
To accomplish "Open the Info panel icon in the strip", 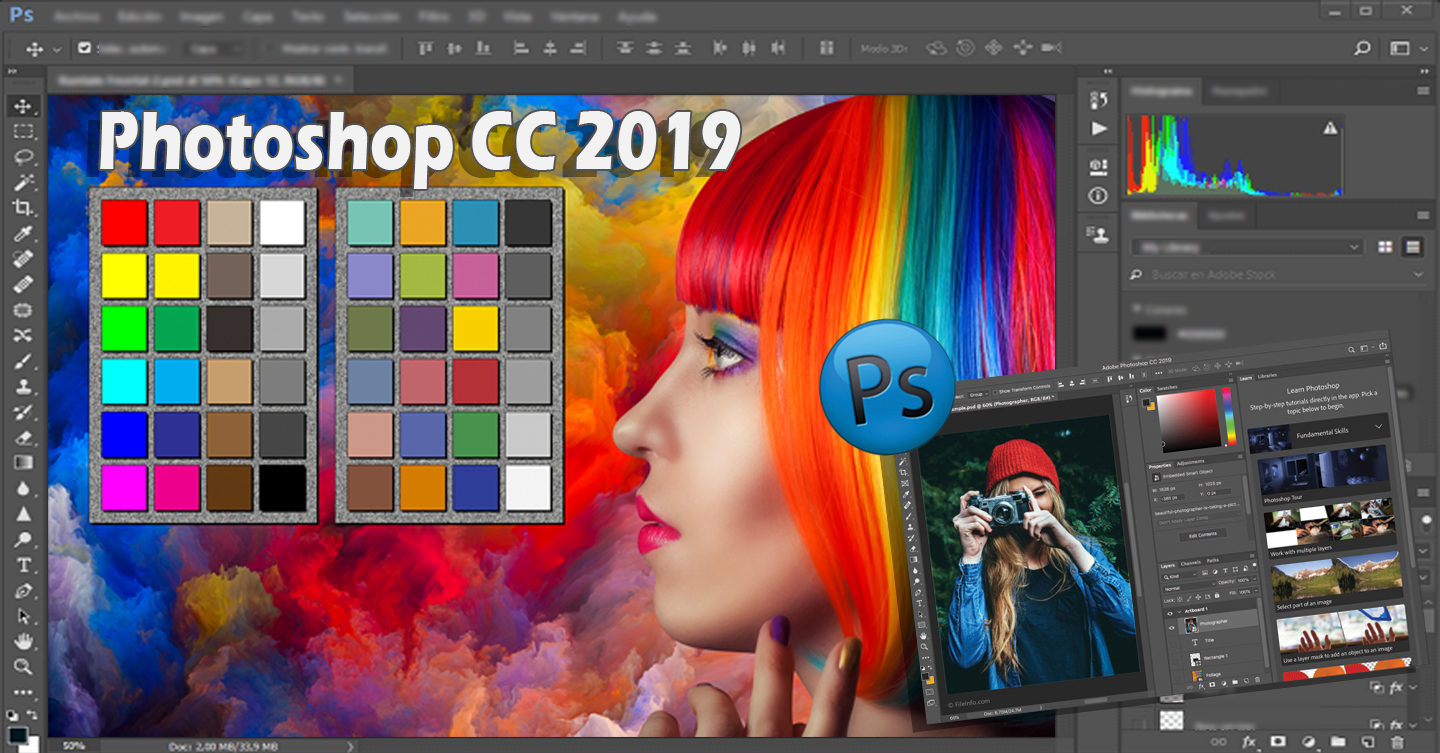I will (x=1099, y=195).
